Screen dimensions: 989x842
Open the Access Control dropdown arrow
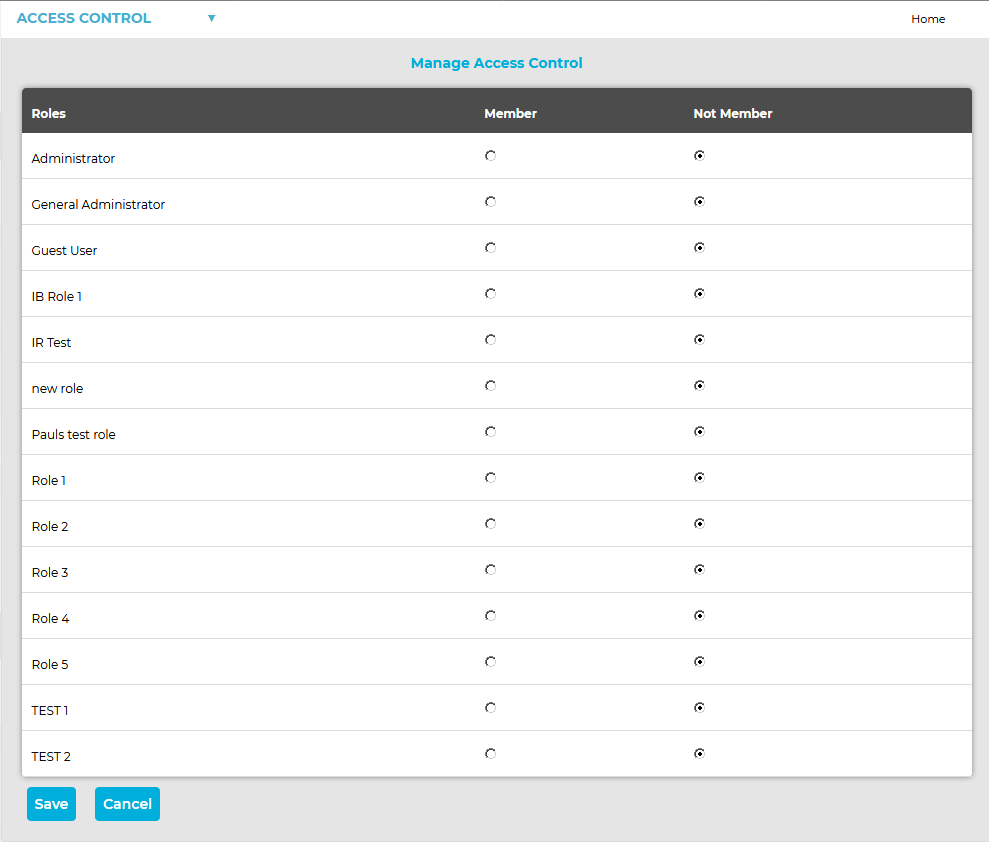(x=212, y=18)
